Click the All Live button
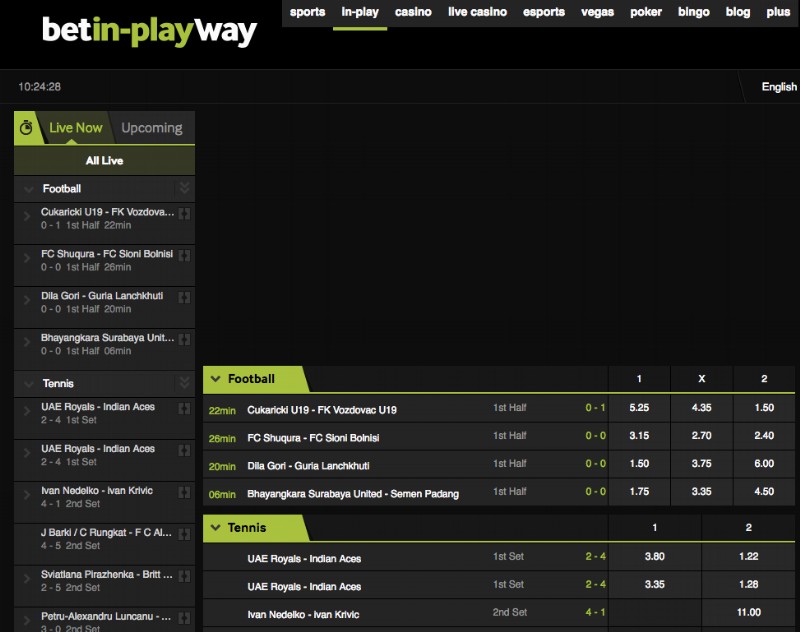This screenshot has height=632, width=800. pos(105,161)
